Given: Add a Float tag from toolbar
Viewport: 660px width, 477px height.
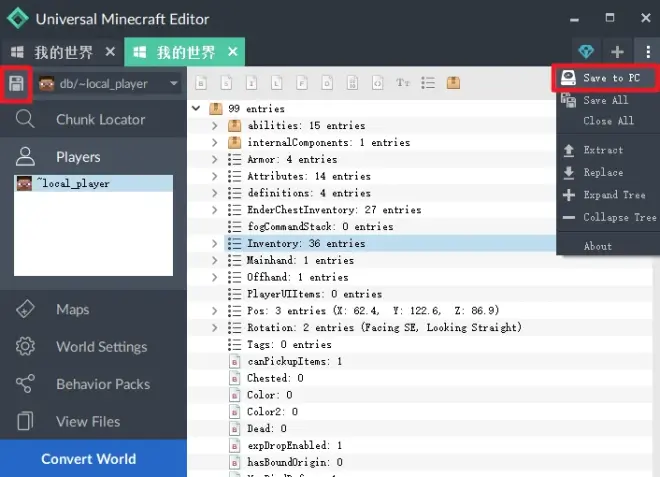Looking at the screenshot, I should [x=302, y=83].
